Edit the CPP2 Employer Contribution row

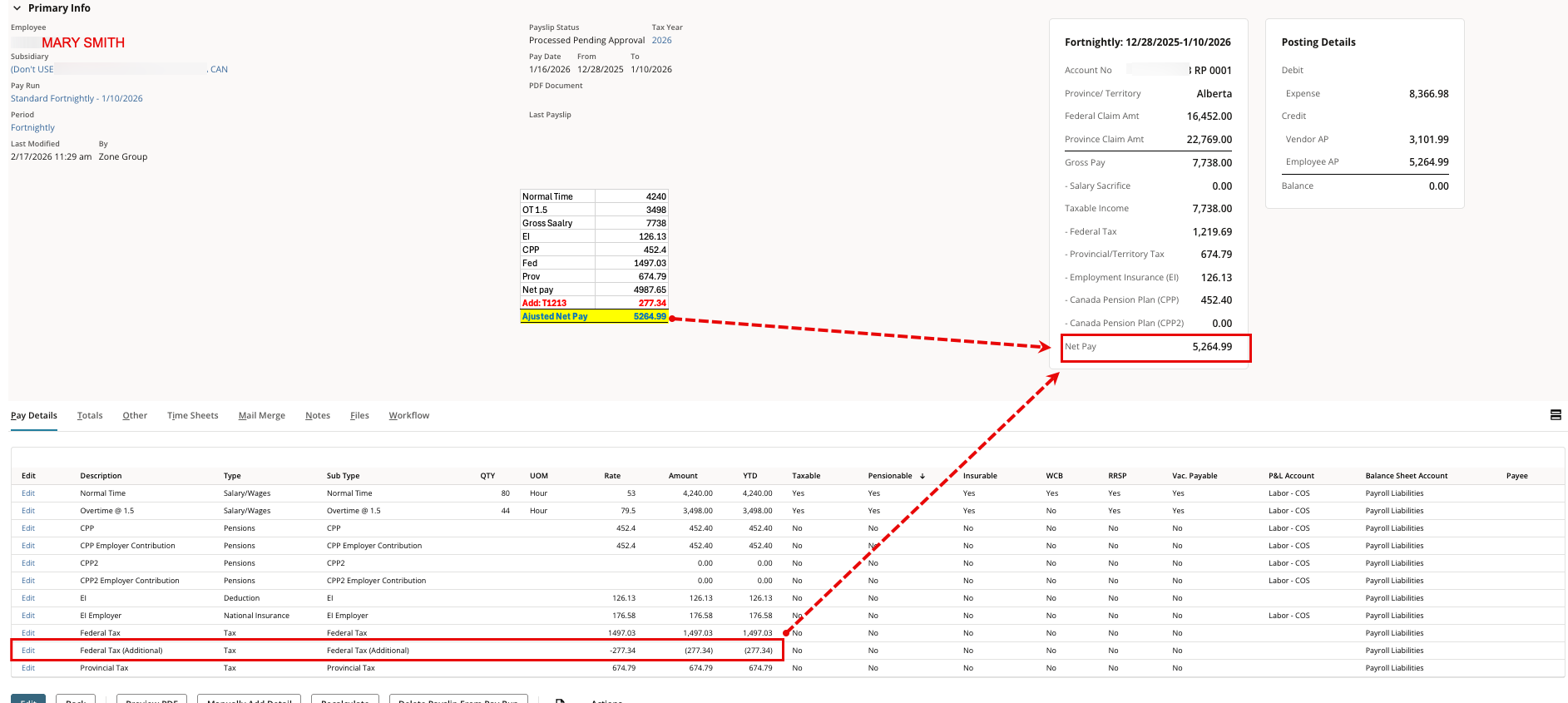[28, 581]
